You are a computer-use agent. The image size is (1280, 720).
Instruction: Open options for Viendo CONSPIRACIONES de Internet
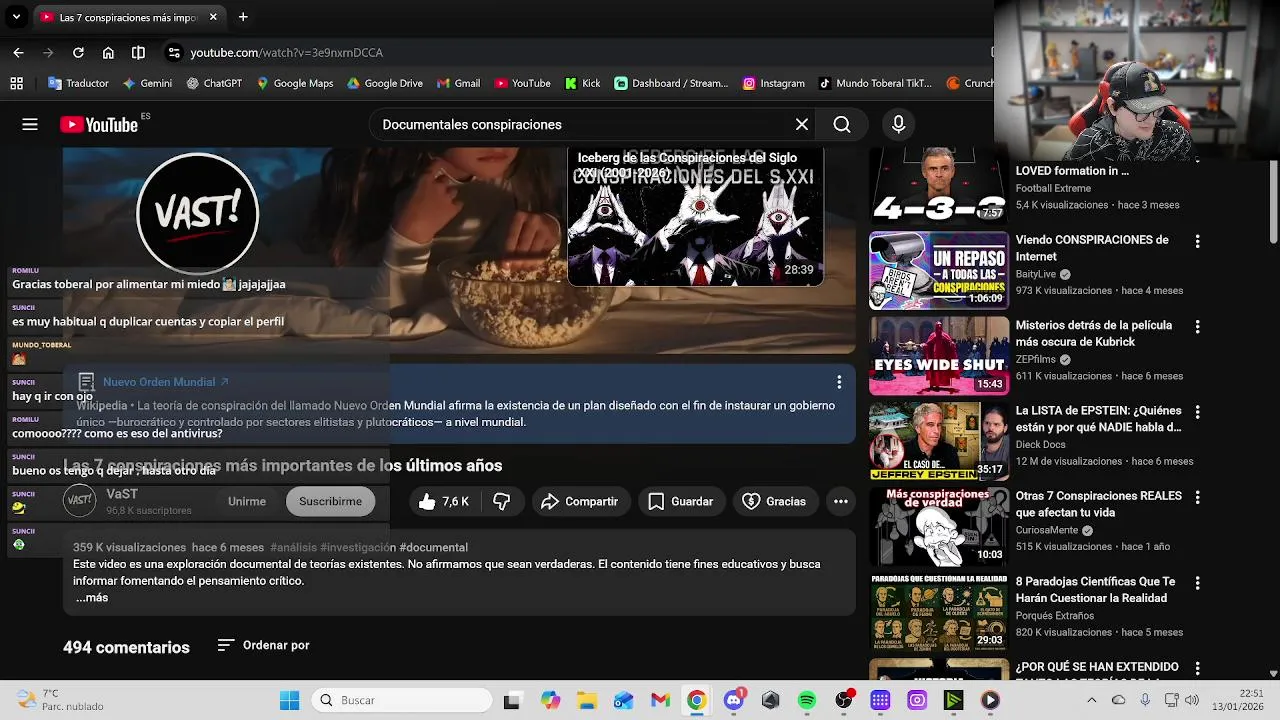1197,241
